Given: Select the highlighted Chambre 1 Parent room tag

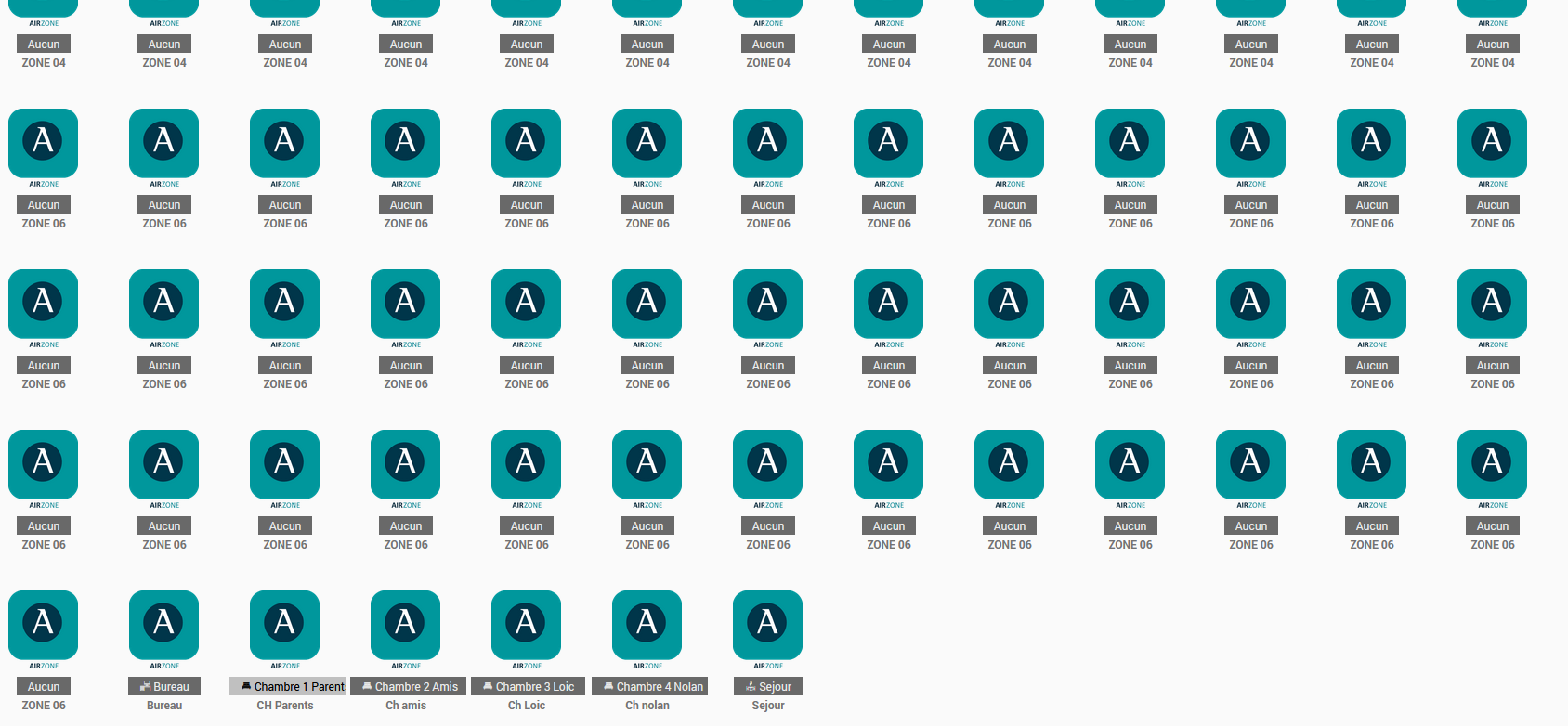Looking at the screenshot, I should pyautogui.click(x=288, y=687).
